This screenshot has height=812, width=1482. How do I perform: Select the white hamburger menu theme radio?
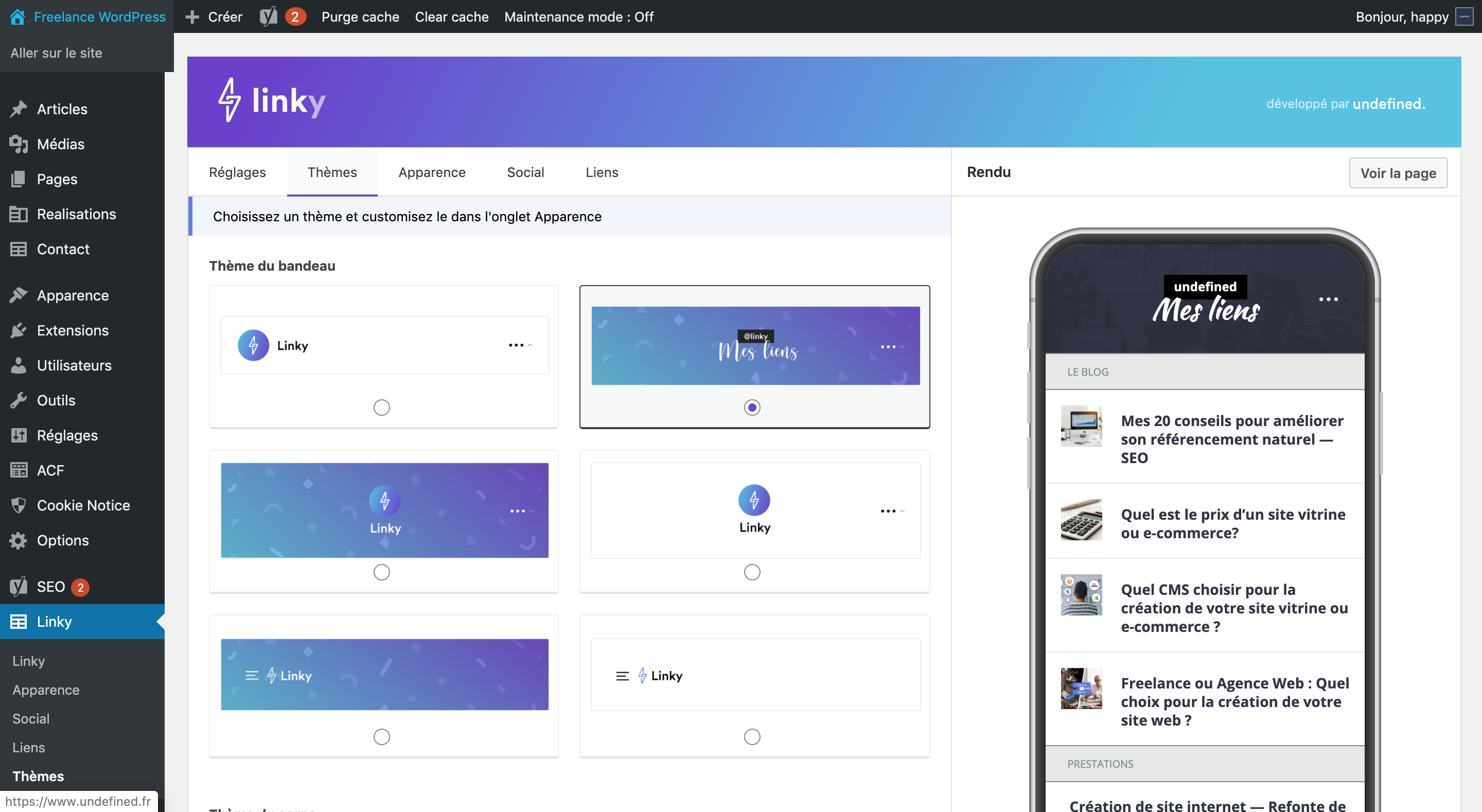[x=752, y=736]
